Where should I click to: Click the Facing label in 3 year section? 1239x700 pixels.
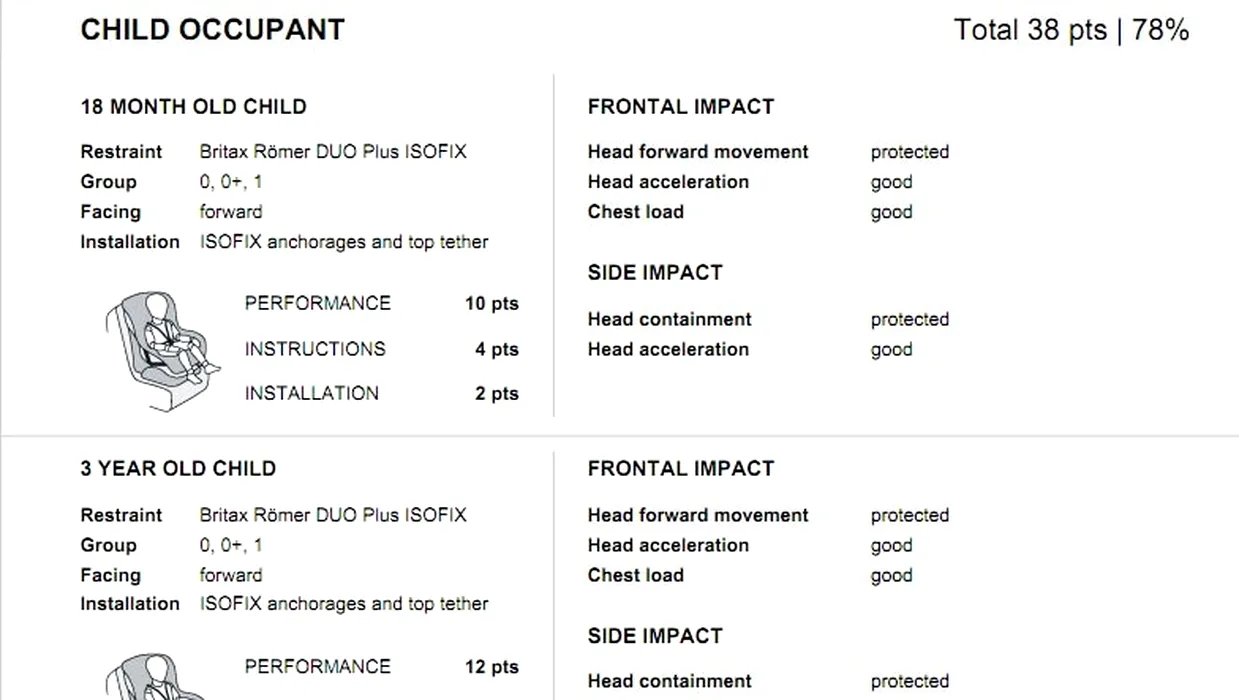coord(110,575)
